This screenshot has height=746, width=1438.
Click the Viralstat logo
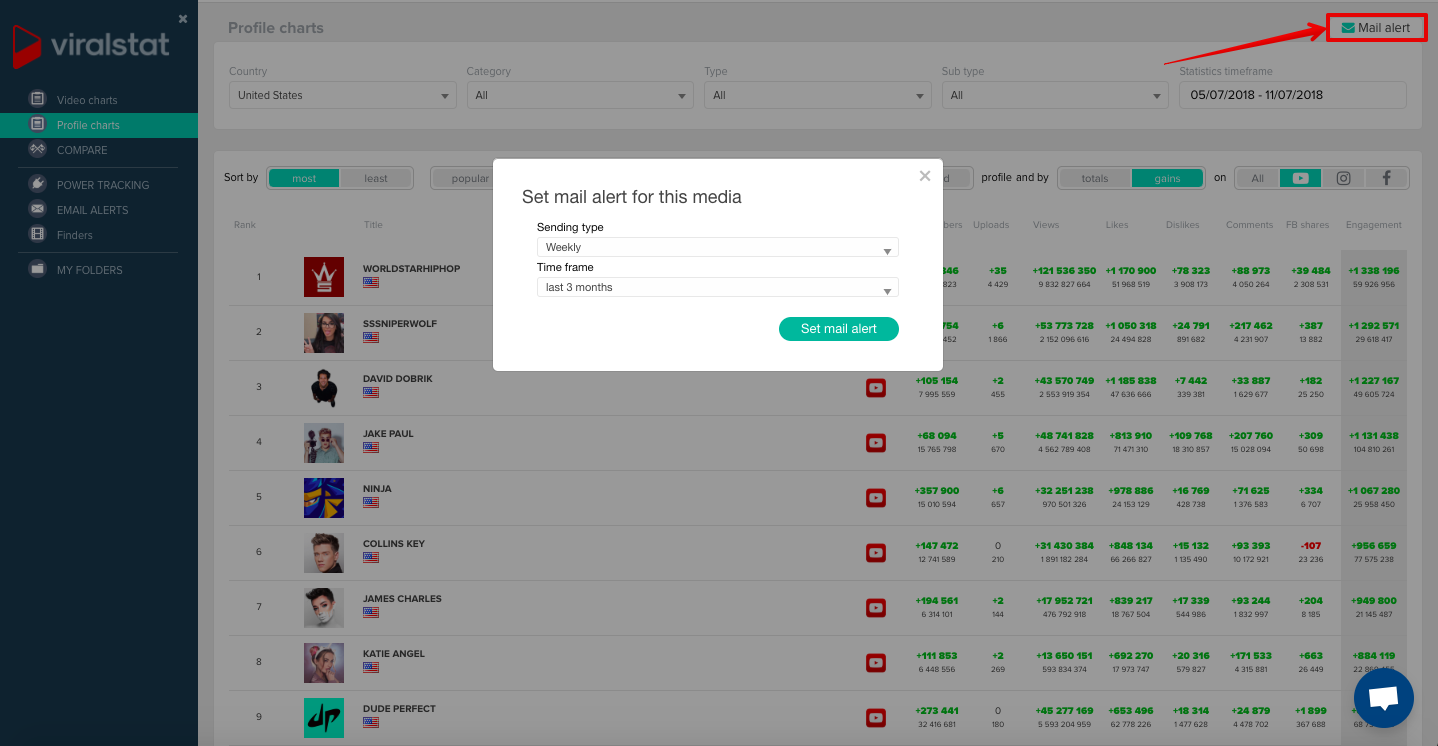tap(91, 47)
